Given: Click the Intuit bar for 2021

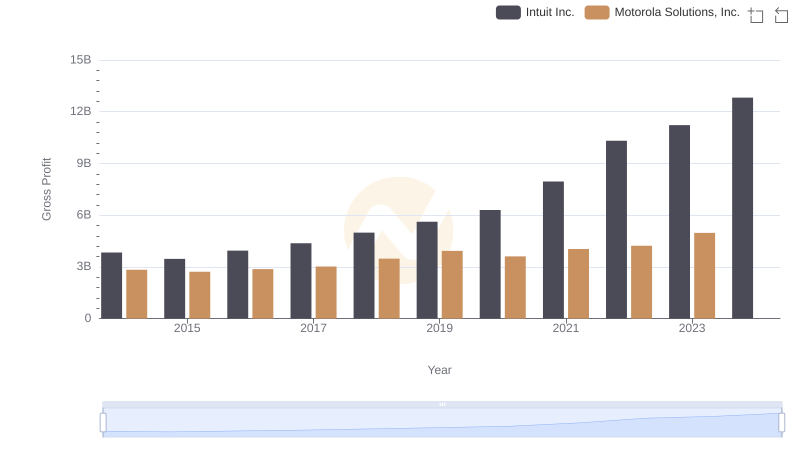Looking at the screenshot, I should tap(553, 250).
